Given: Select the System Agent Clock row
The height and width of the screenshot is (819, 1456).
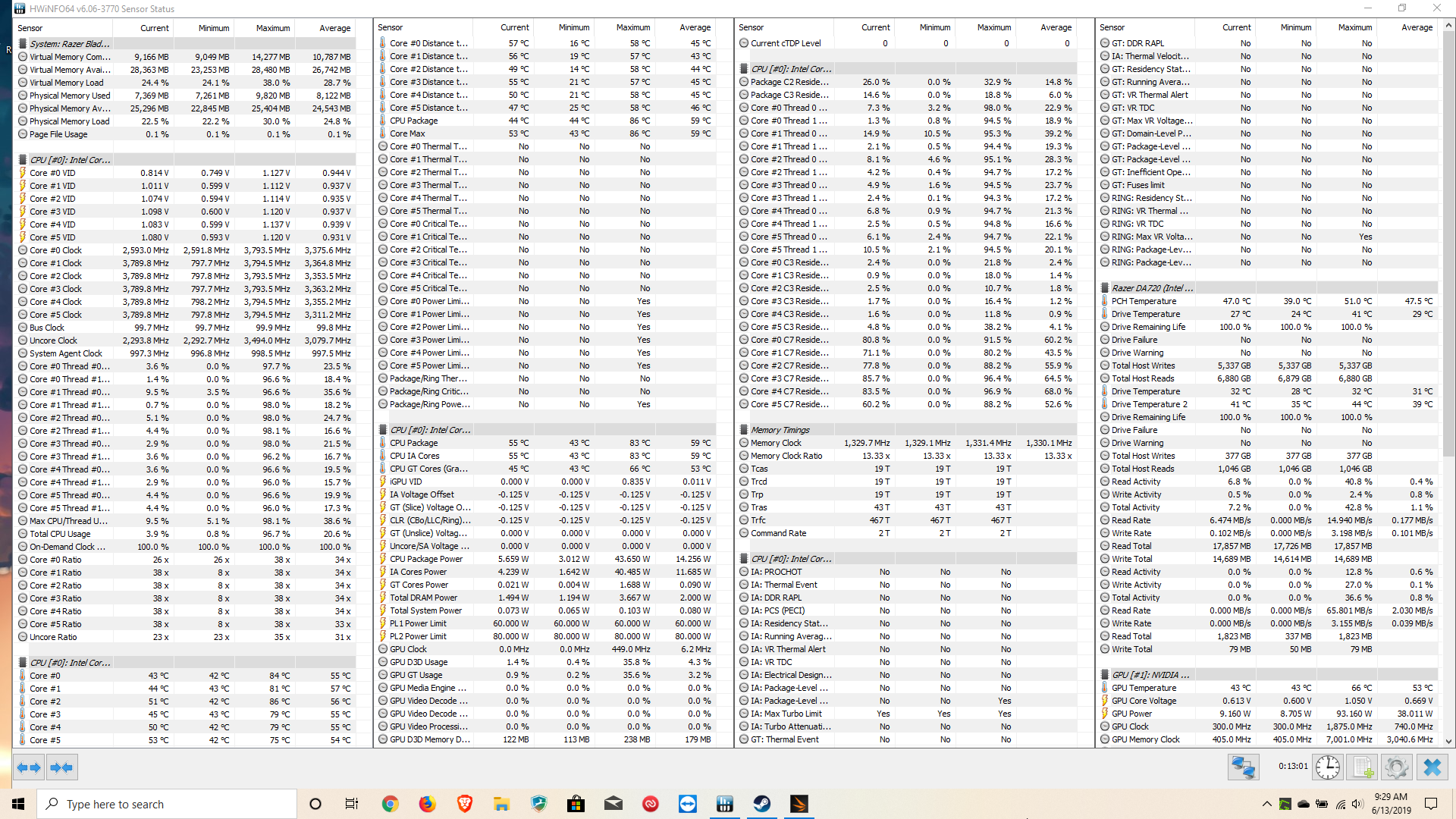Looking at the screenshot, I should pyautogui.click(x=186, y=353).
